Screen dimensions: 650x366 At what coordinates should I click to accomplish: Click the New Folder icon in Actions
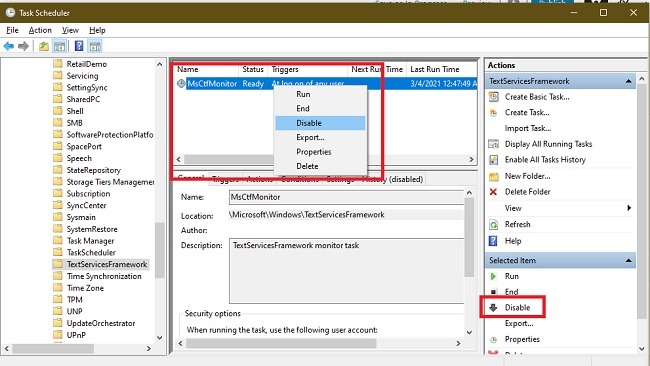tap(493, 177)
